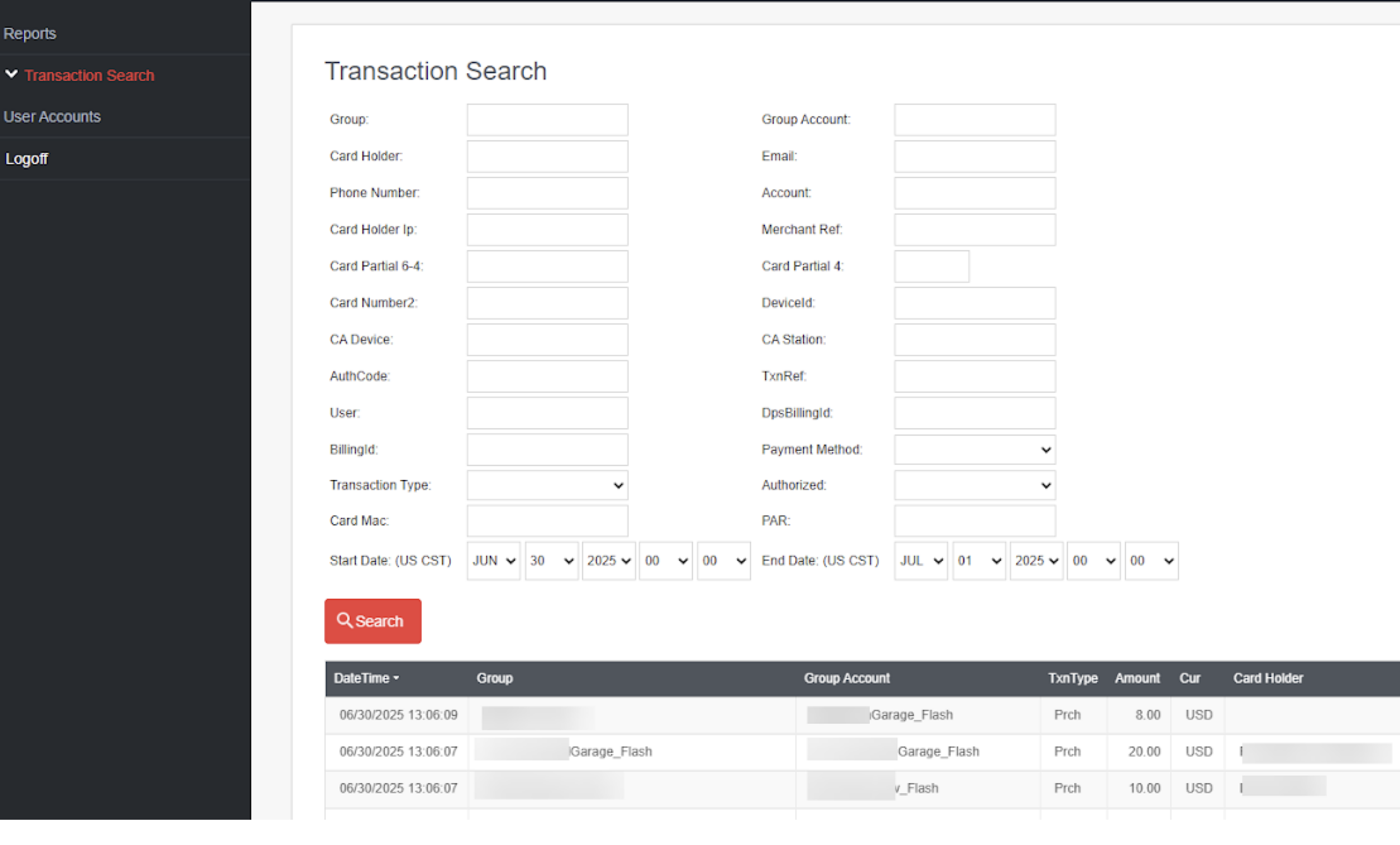Open the Payment Method dropdown
The width and height of the screenshot is (1400, 845).
(974, 450)
